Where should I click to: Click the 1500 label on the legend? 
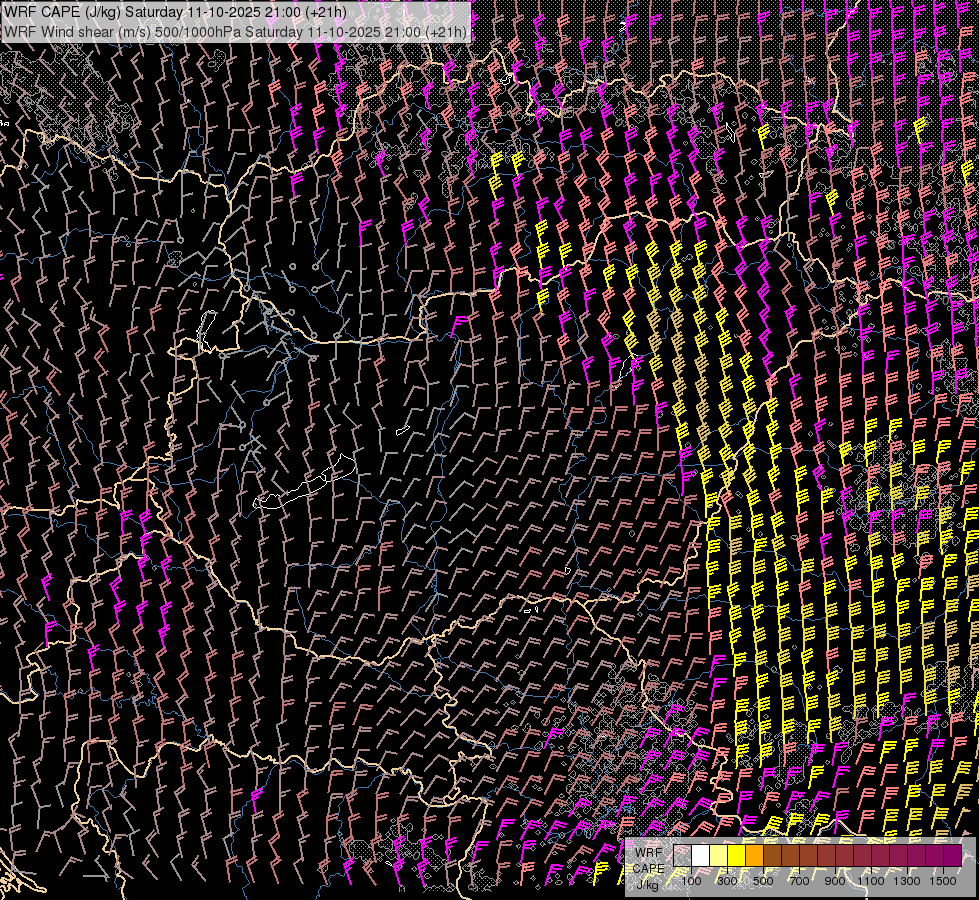point(943,881)
